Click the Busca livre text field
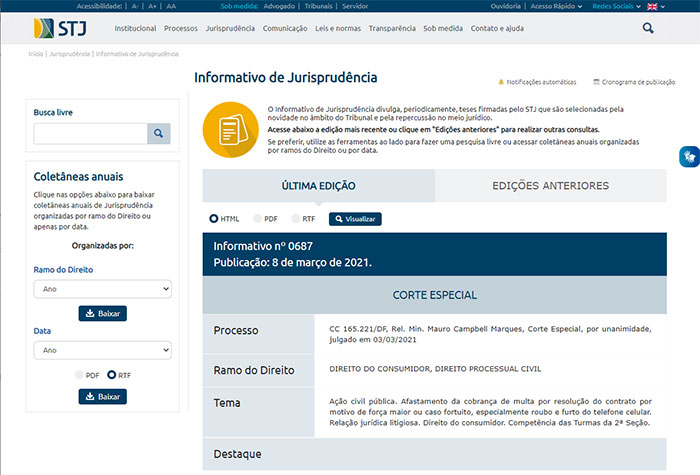Image resolution: width=700 pixels, height=475 pixels. click(90, 134)
